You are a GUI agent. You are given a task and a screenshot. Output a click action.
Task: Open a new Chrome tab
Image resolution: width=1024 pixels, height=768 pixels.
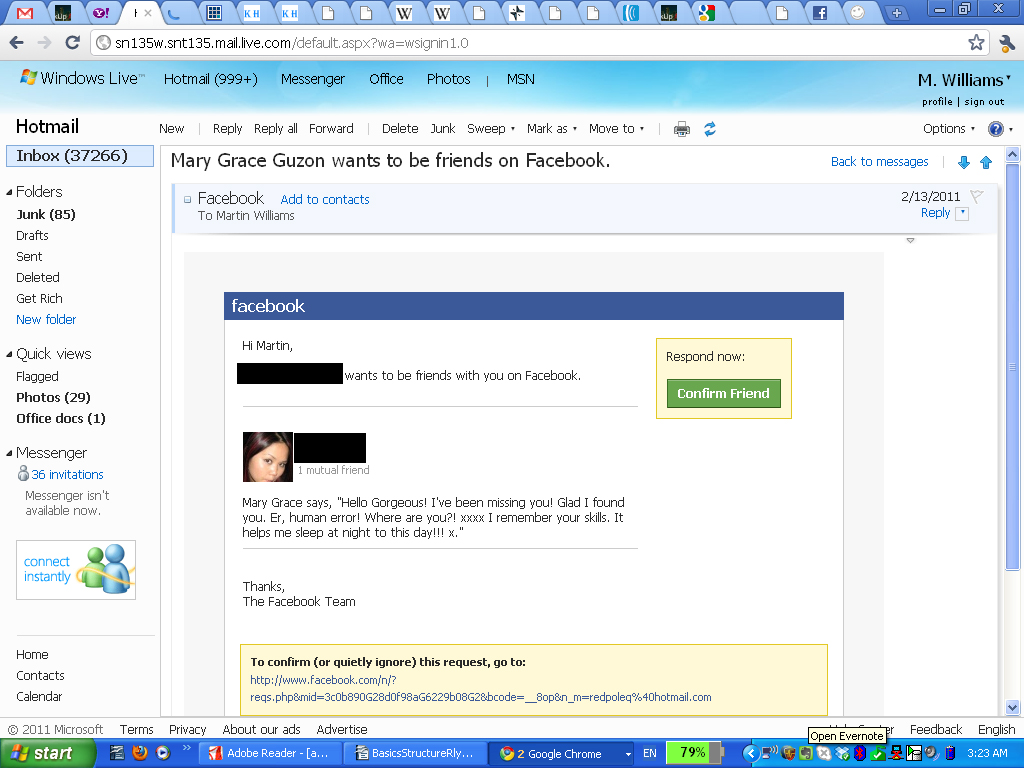point(897,13)
